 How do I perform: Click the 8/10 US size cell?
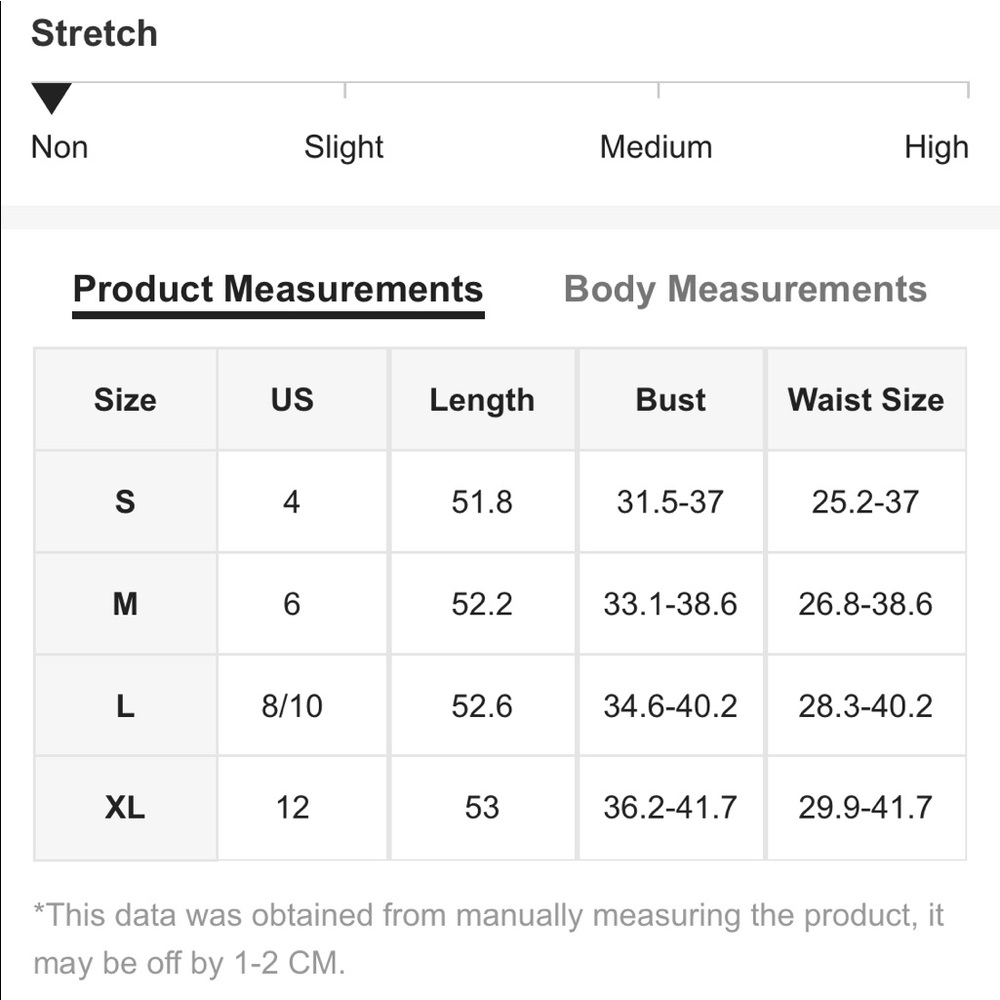pyautogui.click(x=291, y=706)
